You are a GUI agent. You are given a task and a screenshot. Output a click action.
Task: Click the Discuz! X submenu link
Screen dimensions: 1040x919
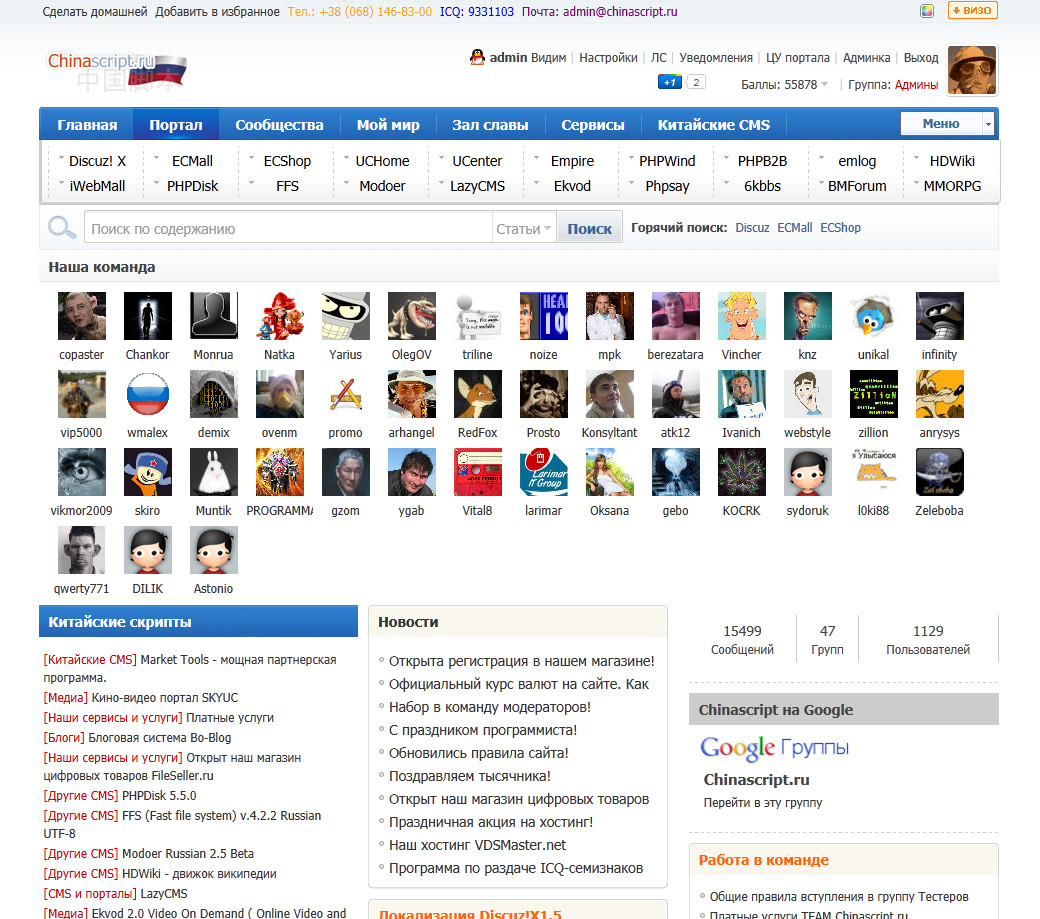click(98, 161)
